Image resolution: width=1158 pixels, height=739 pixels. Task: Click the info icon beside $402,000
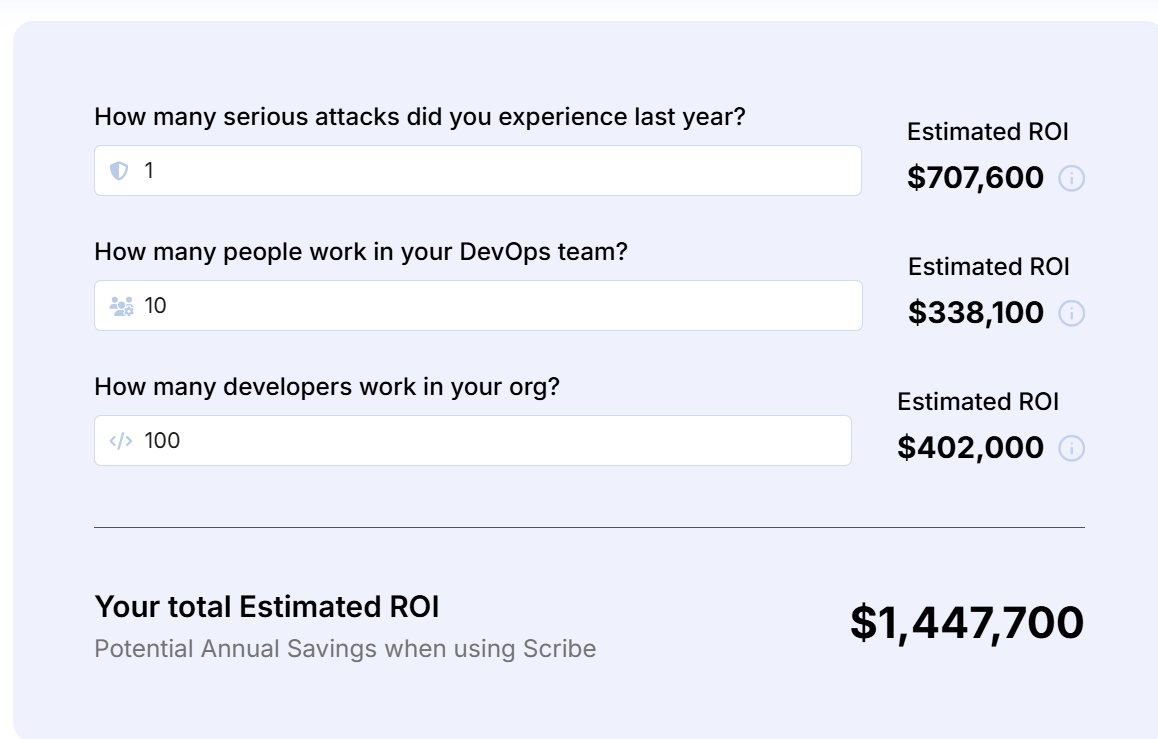click(1072, 448)
